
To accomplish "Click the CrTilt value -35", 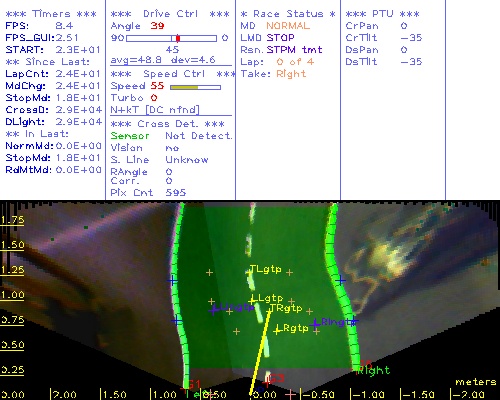I will pos(411,38).
